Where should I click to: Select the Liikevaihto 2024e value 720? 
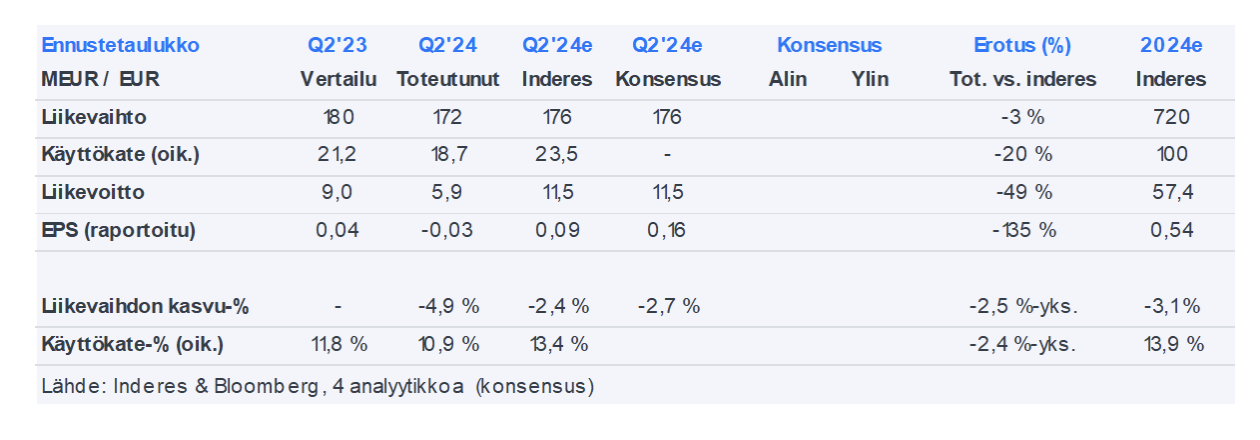click(1171, 117)
